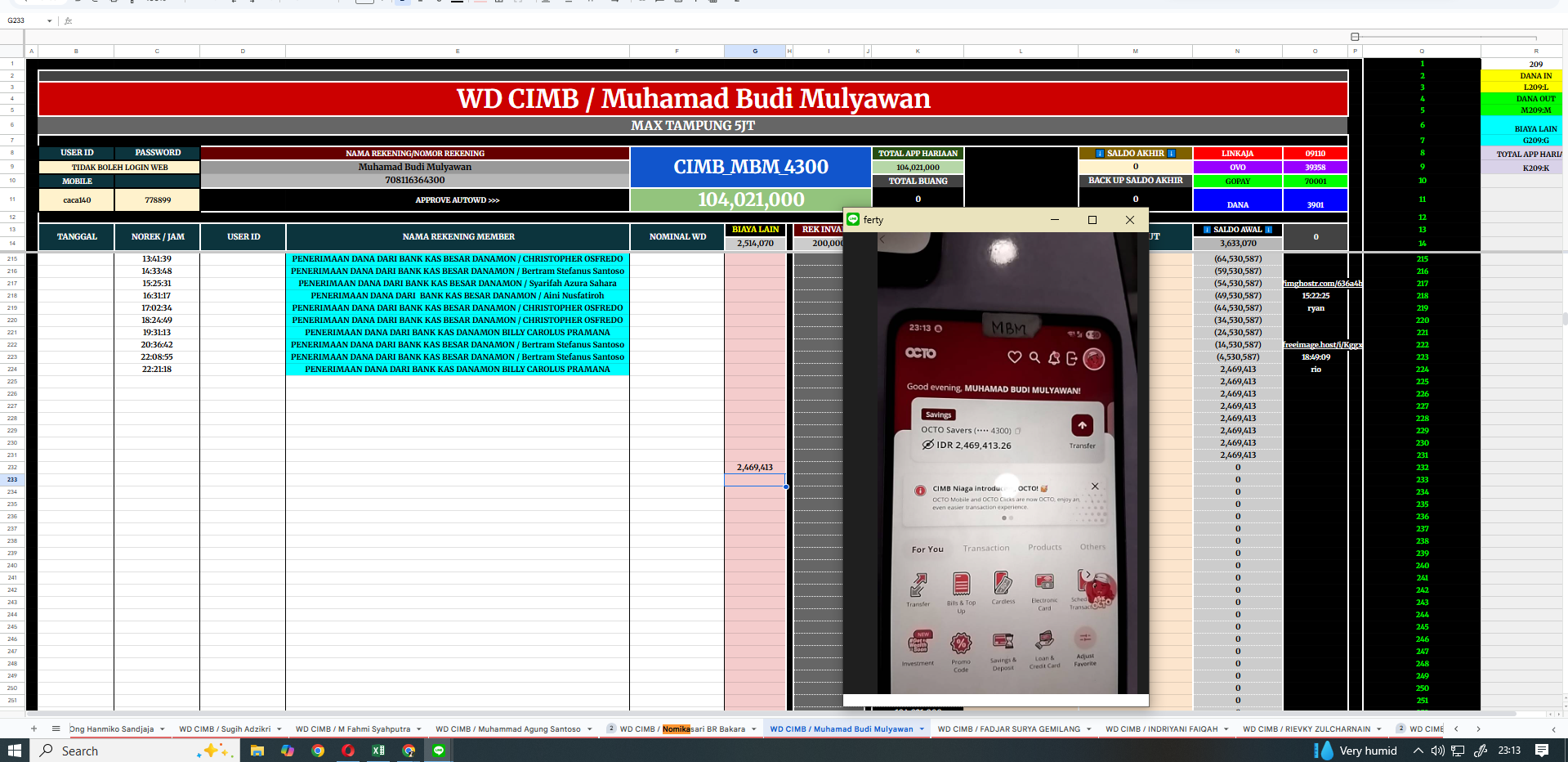Collapse the side panel arrow at bottom right
The height and width of the screenshot is (762, 1568).
click(1553, 729)
